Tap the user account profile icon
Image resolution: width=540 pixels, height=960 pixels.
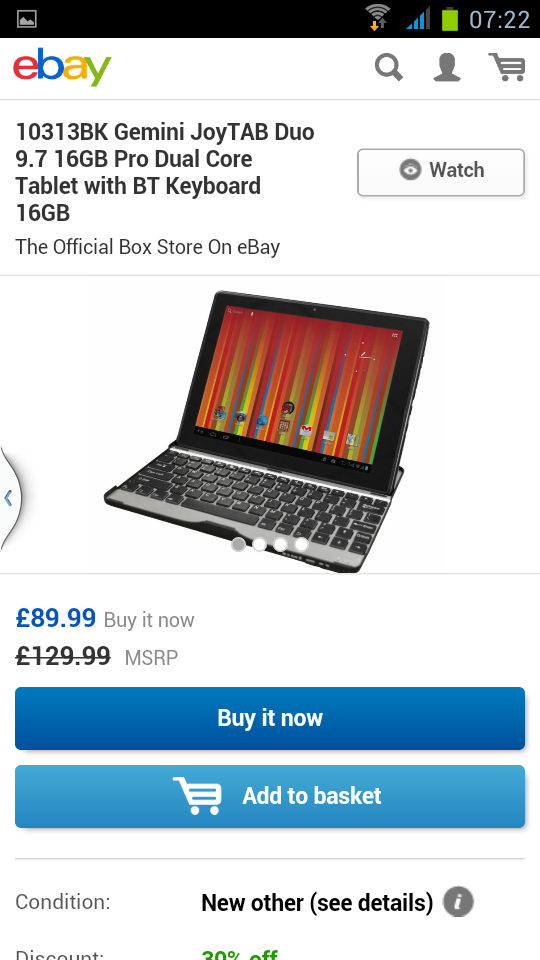coord(447,67)
